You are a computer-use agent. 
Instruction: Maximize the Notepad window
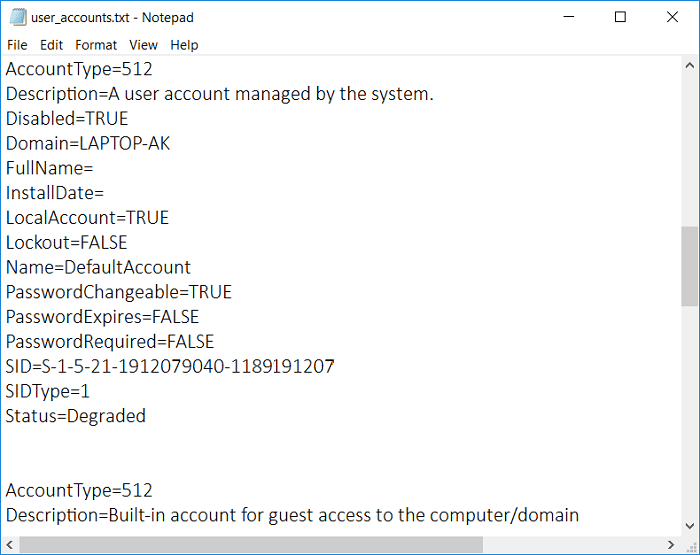(620, 17)
